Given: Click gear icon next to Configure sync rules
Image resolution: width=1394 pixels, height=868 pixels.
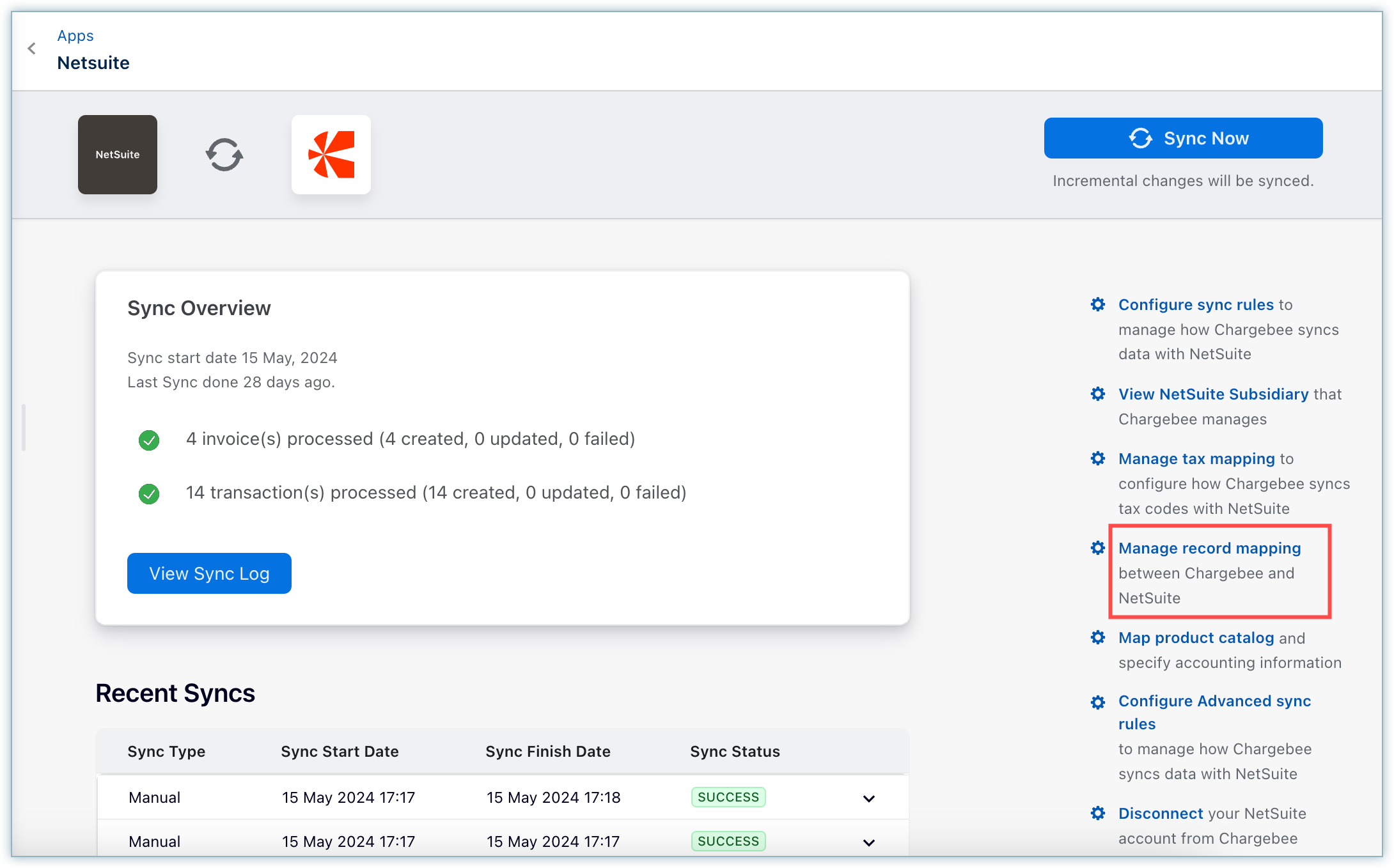Looking at the screenshot, I should click(x=1098, y=304).
